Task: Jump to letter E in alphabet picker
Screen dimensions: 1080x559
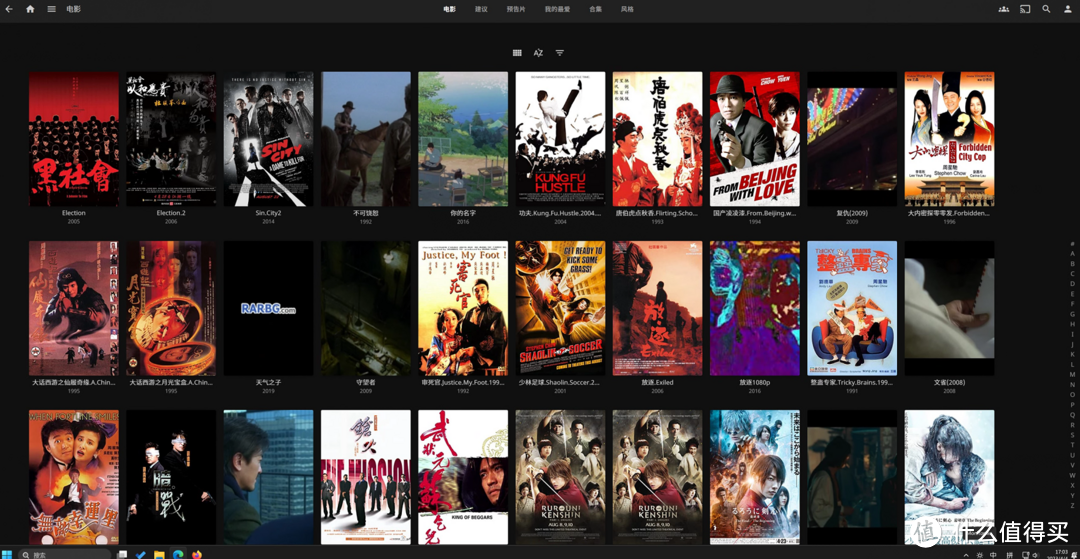Action: coord(1072,294)
